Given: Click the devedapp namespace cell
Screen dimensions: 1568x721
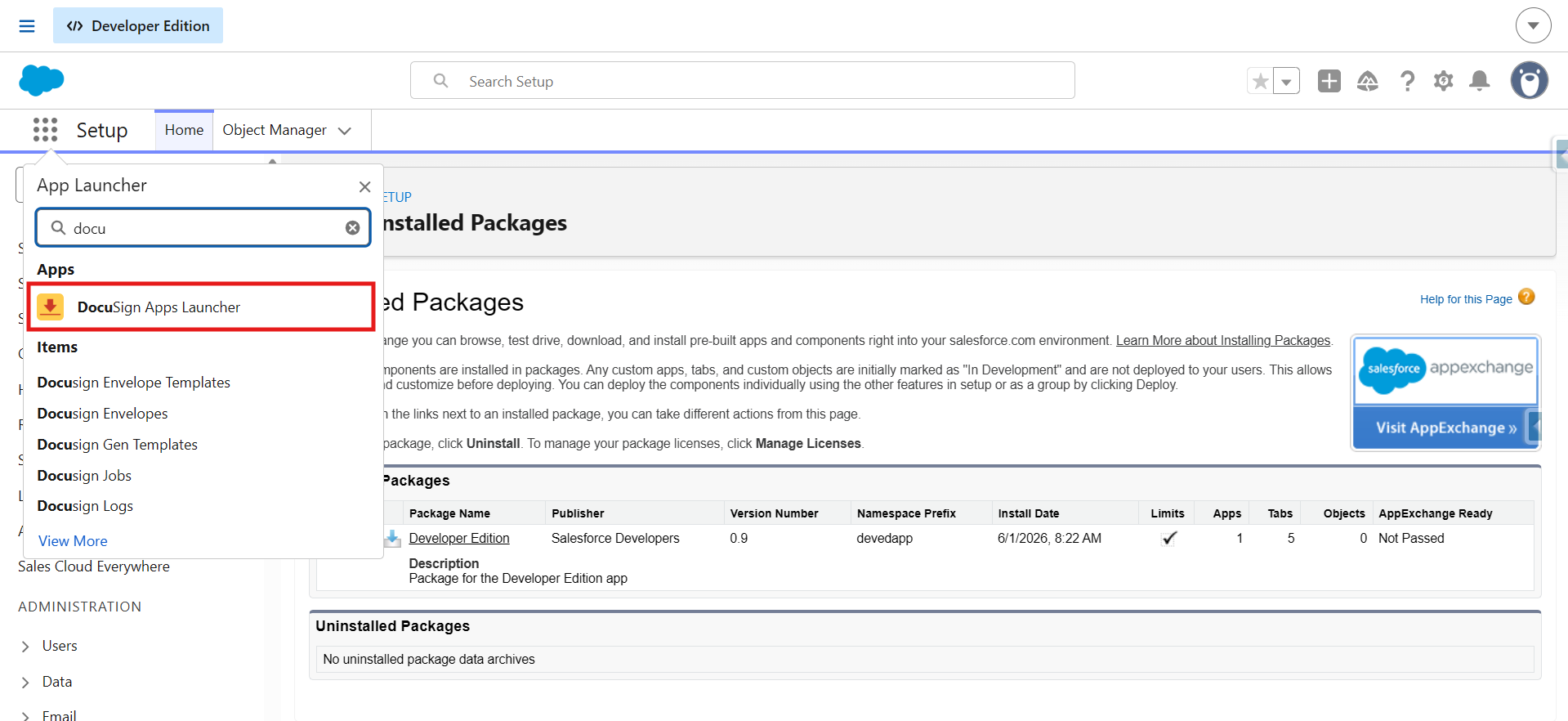Looking at the screenshot, I should click(884, 538).
